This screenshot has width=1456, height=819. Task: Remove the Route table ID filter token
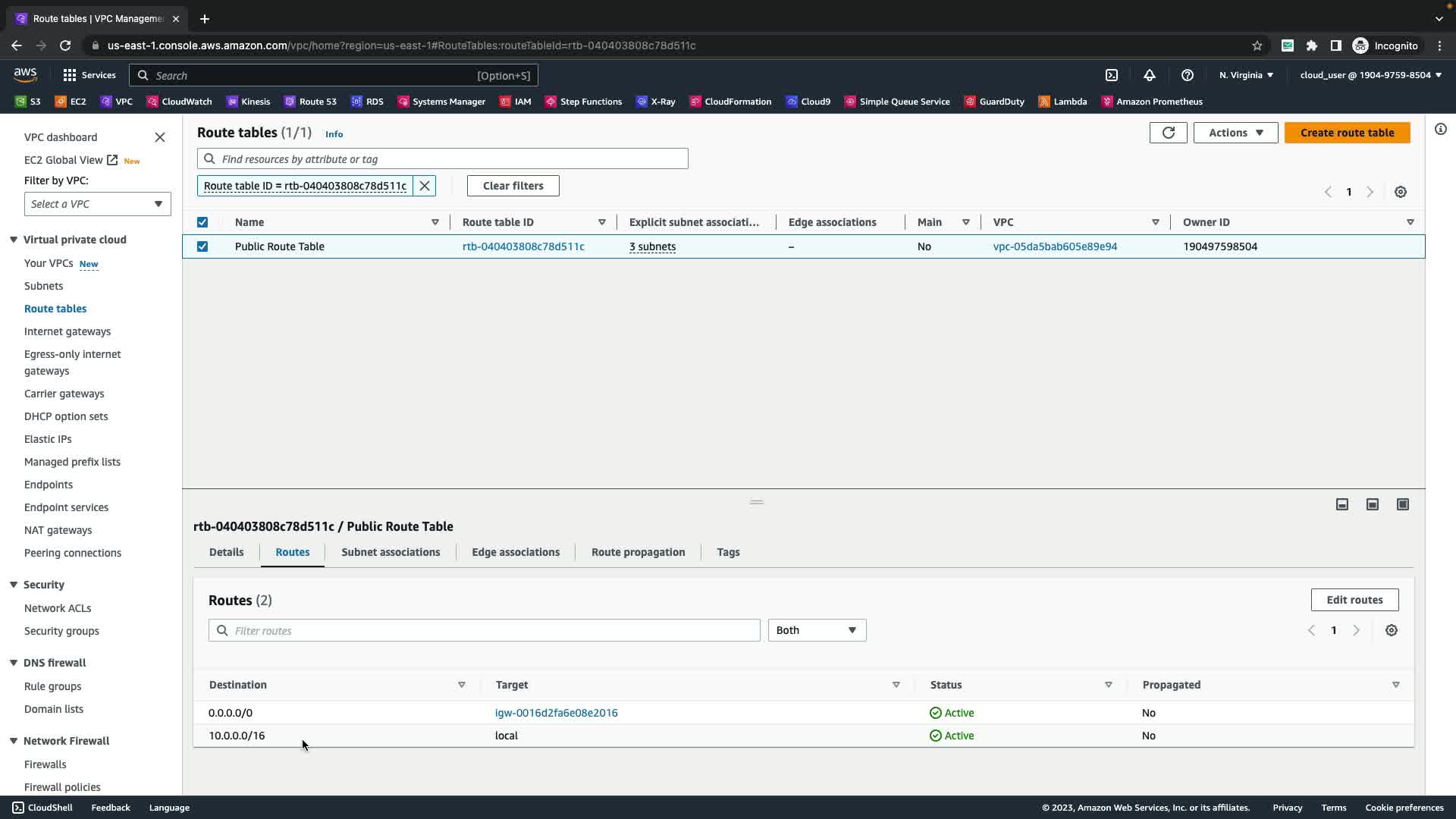click(x=425, y=186)
